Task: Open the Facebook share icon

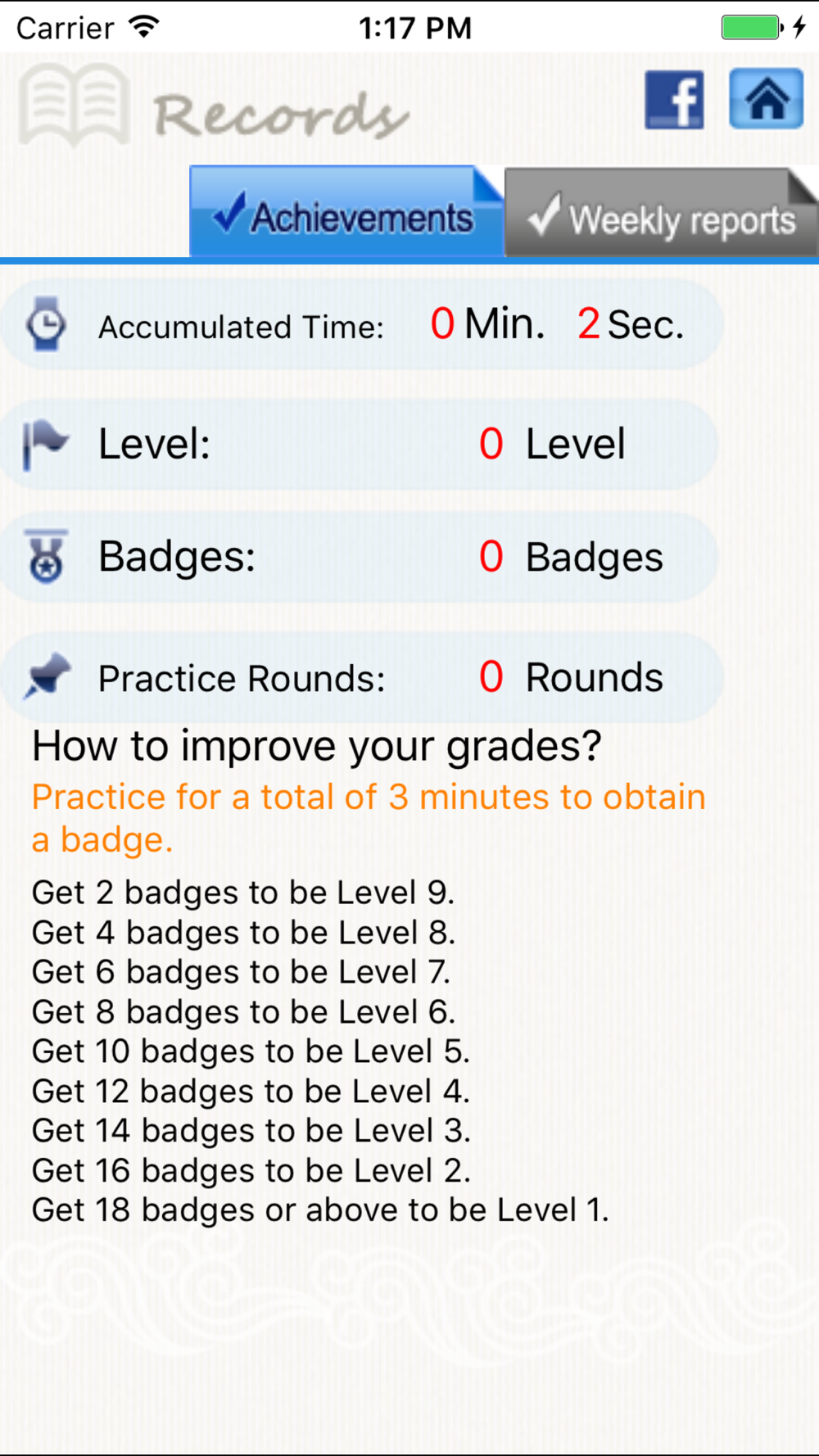Action: [674, 99]
